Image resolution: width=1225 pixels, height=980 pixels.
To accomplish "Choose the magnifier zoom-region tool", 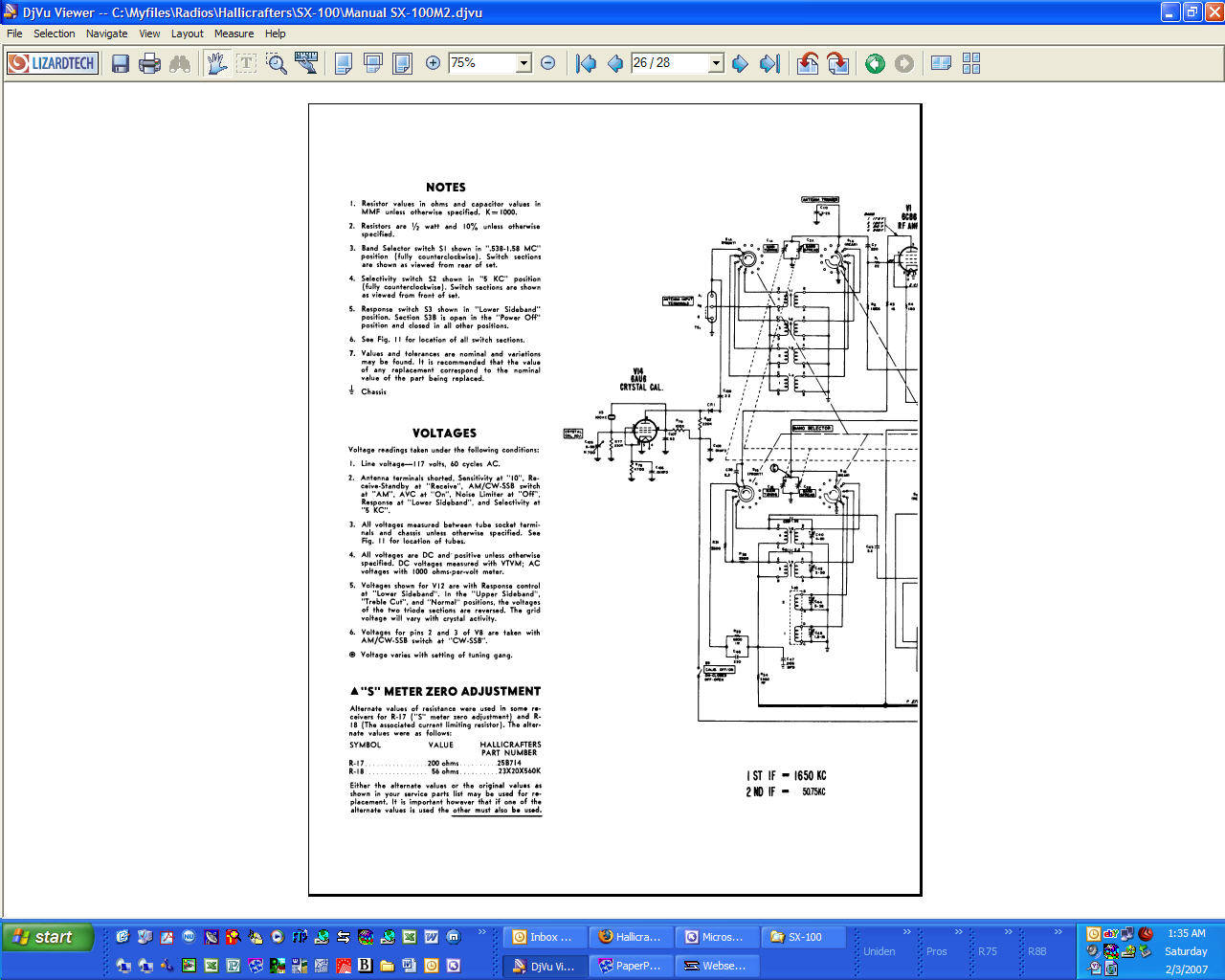I will (277, 63).
